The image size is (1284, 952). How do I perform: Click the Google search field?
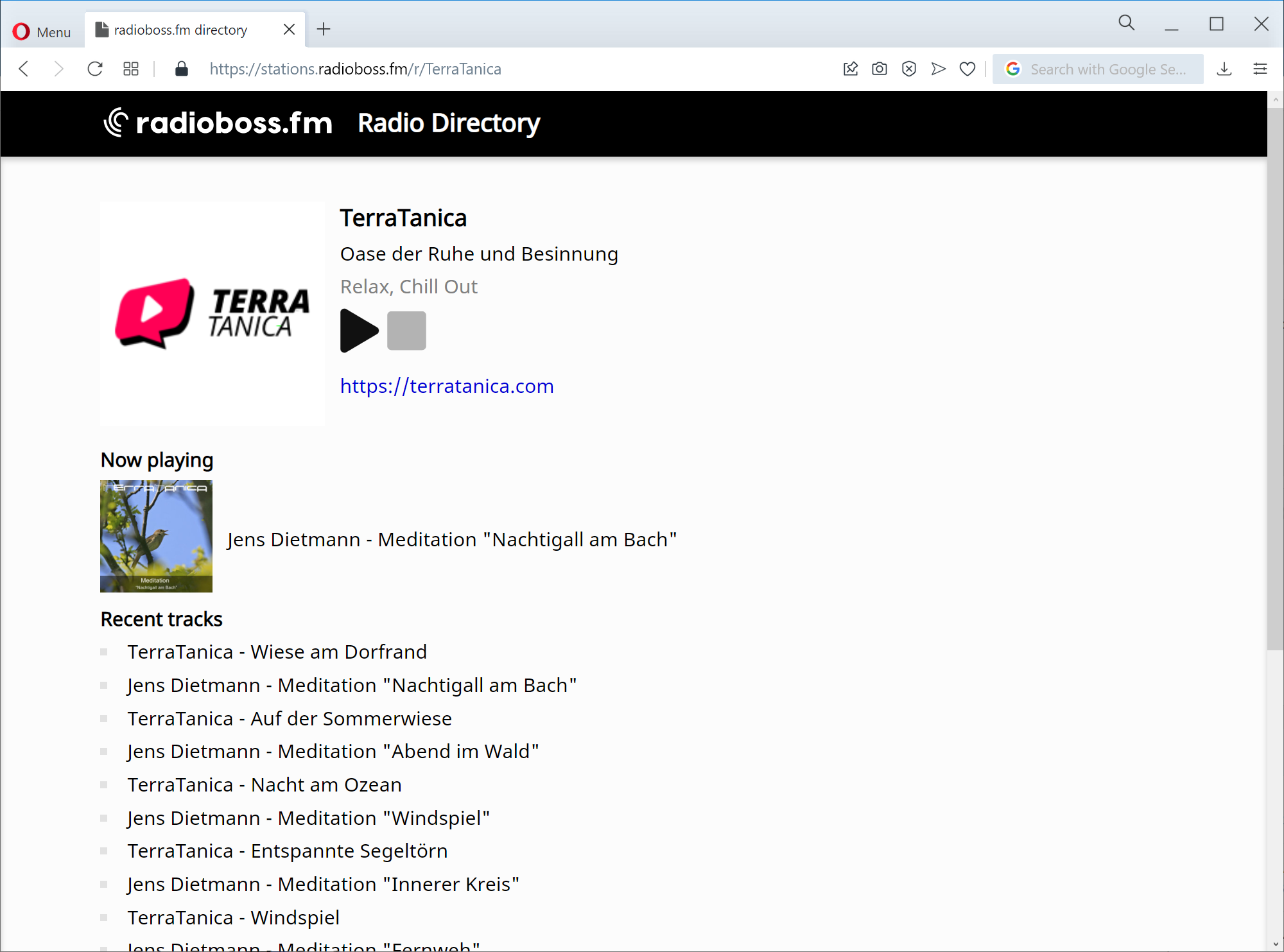point(1098,69)
